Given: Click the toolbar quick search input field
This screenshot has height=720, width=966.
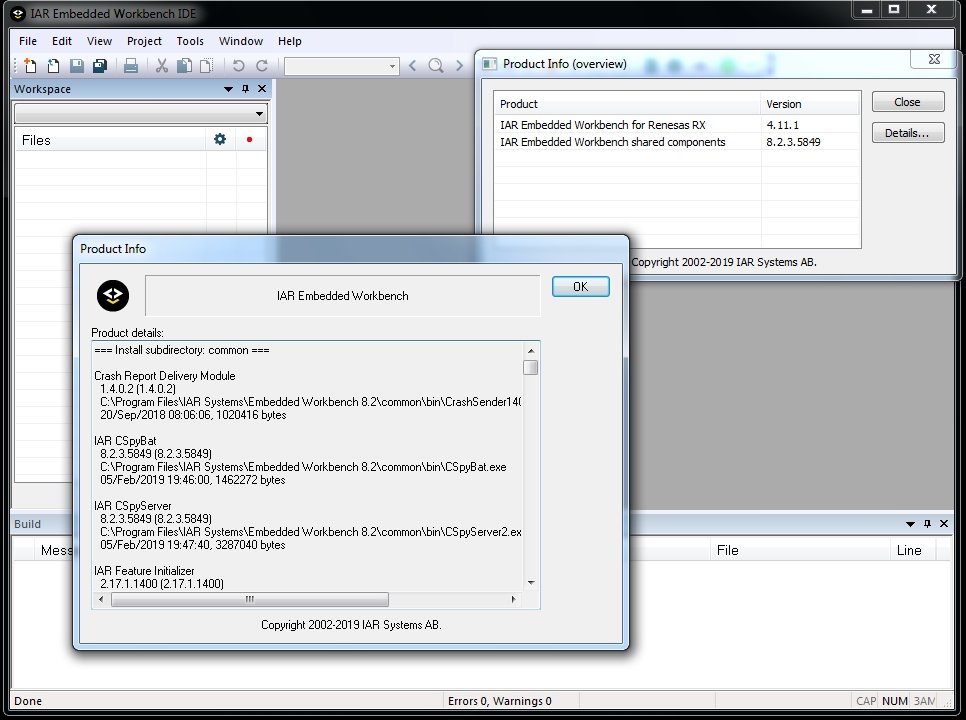Looking at the screenshot, I should pos(336,66).
